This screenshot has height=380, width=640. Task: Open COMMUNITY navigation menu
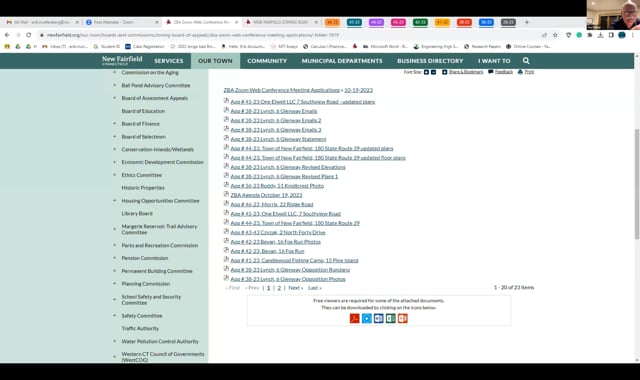click(267, 61)
